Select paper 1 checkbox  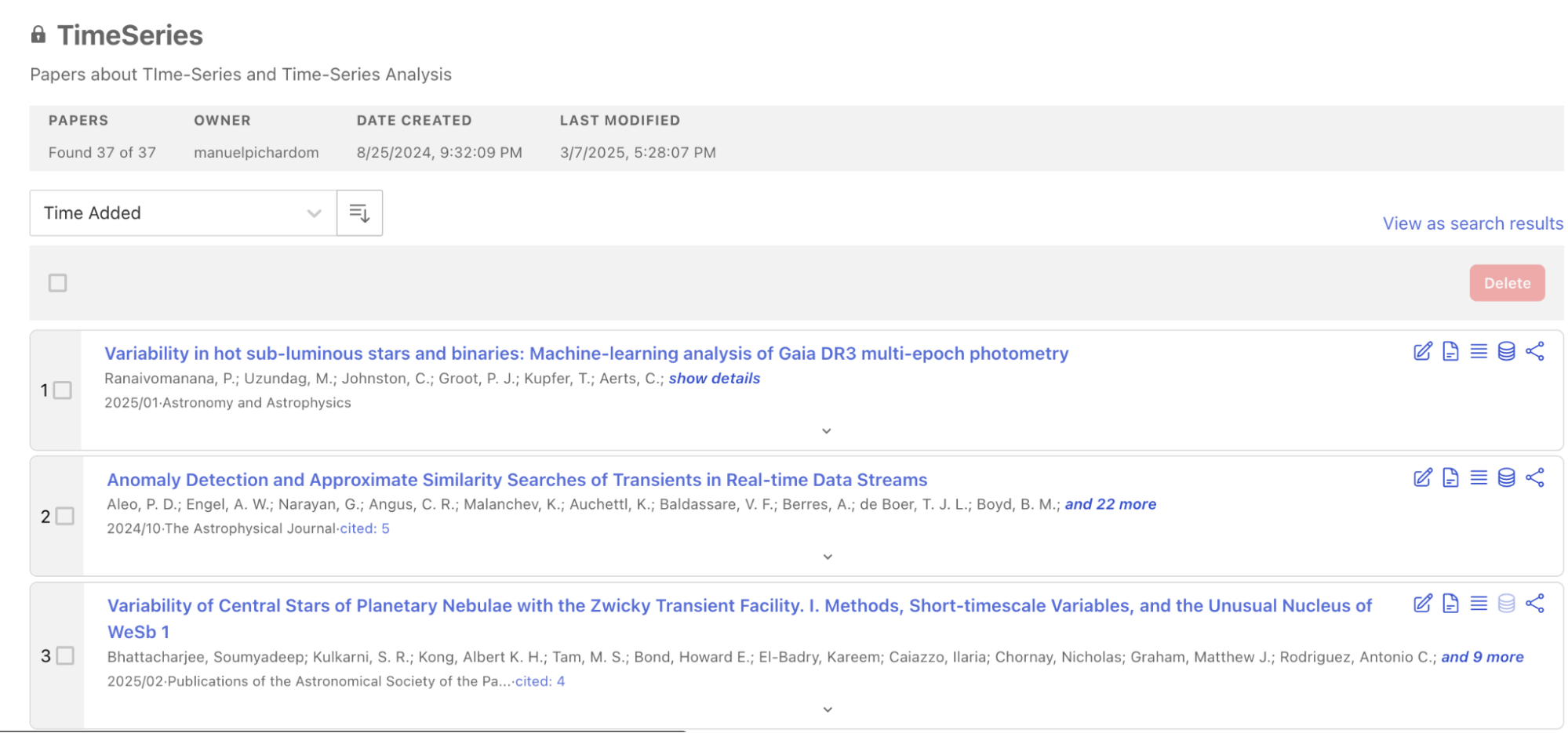pyautogui.click(x=63, y=390)
